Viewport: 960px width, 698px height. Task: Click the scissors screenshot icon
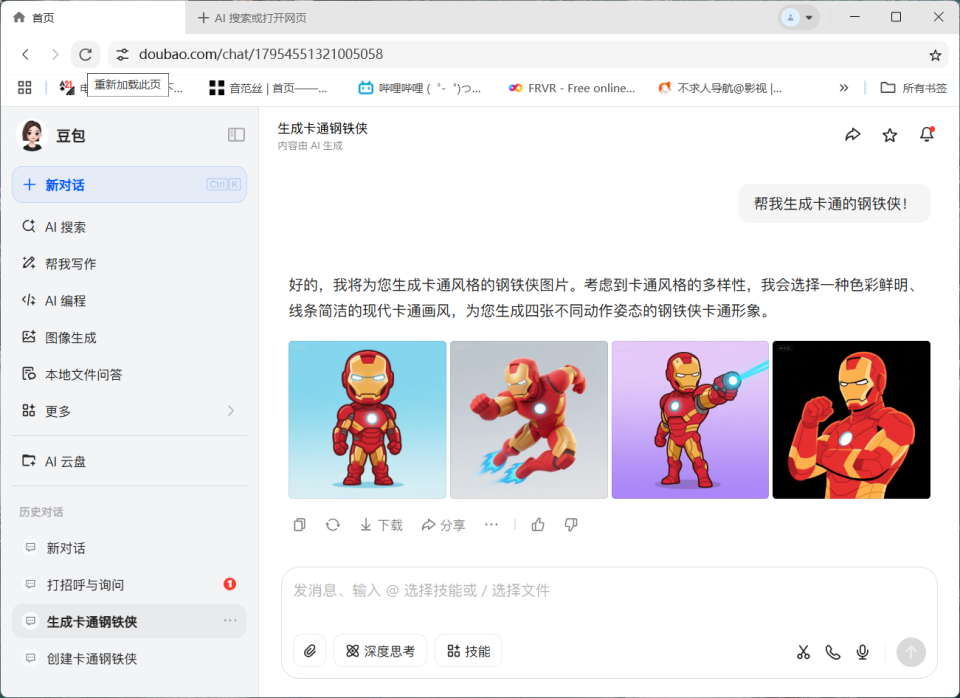point(803,652)
